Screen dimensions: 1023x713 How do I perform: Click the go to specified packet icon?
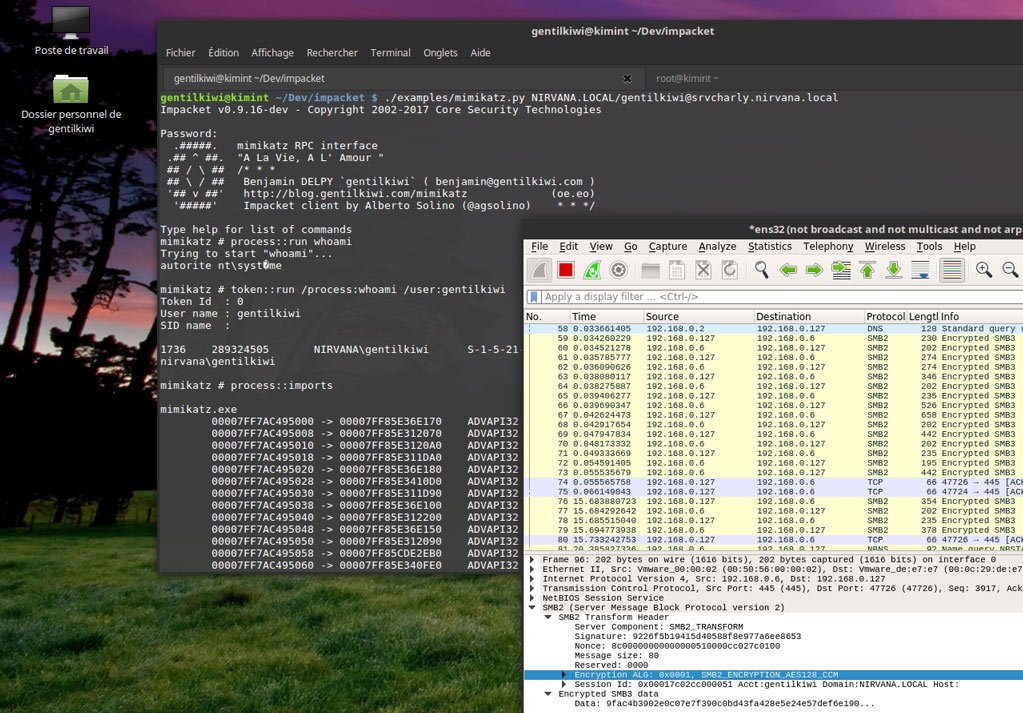(841, 270)
